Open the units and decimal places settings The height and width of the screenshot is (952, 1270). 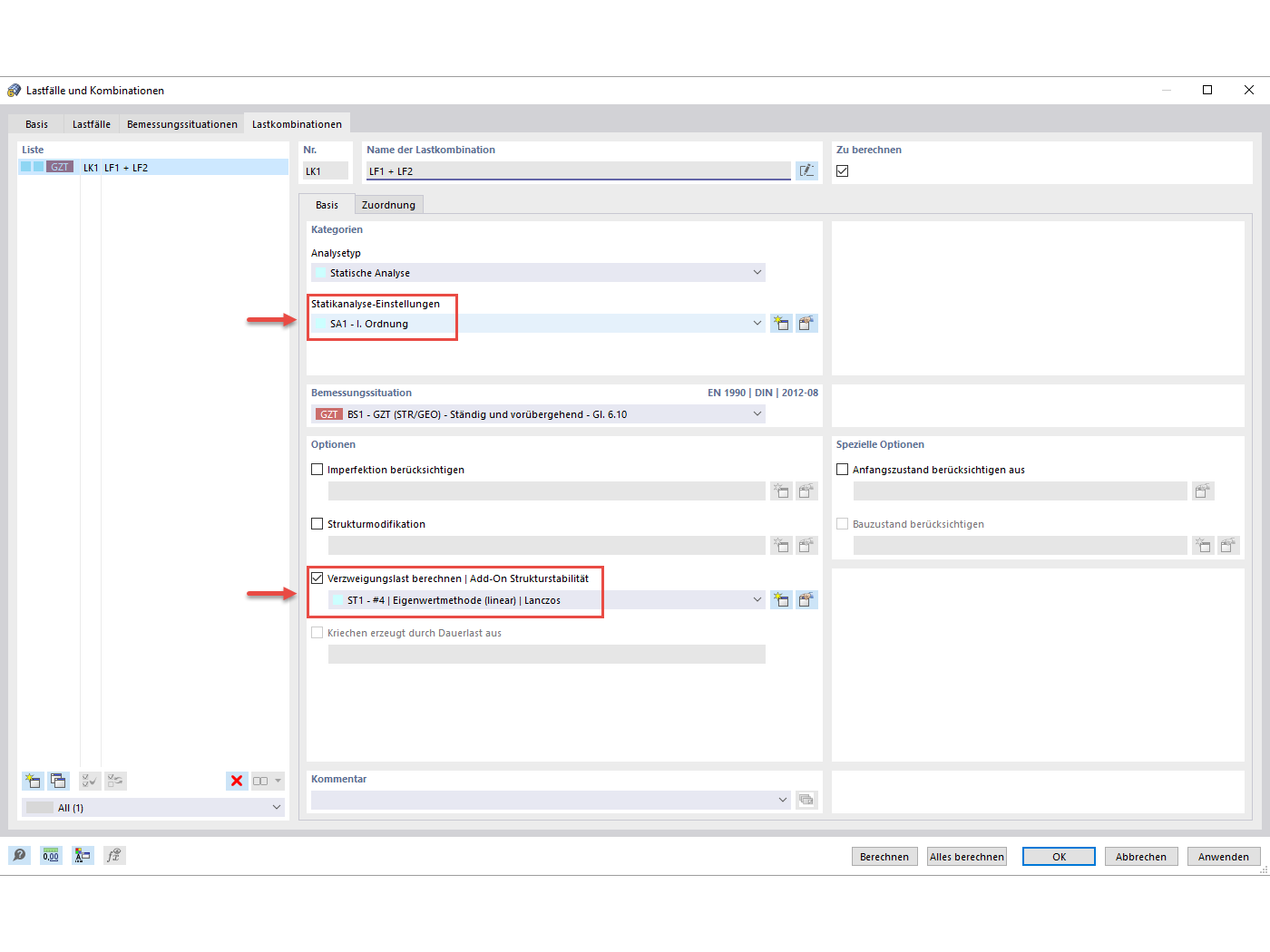pyautogui.click(x=51, y=855)
